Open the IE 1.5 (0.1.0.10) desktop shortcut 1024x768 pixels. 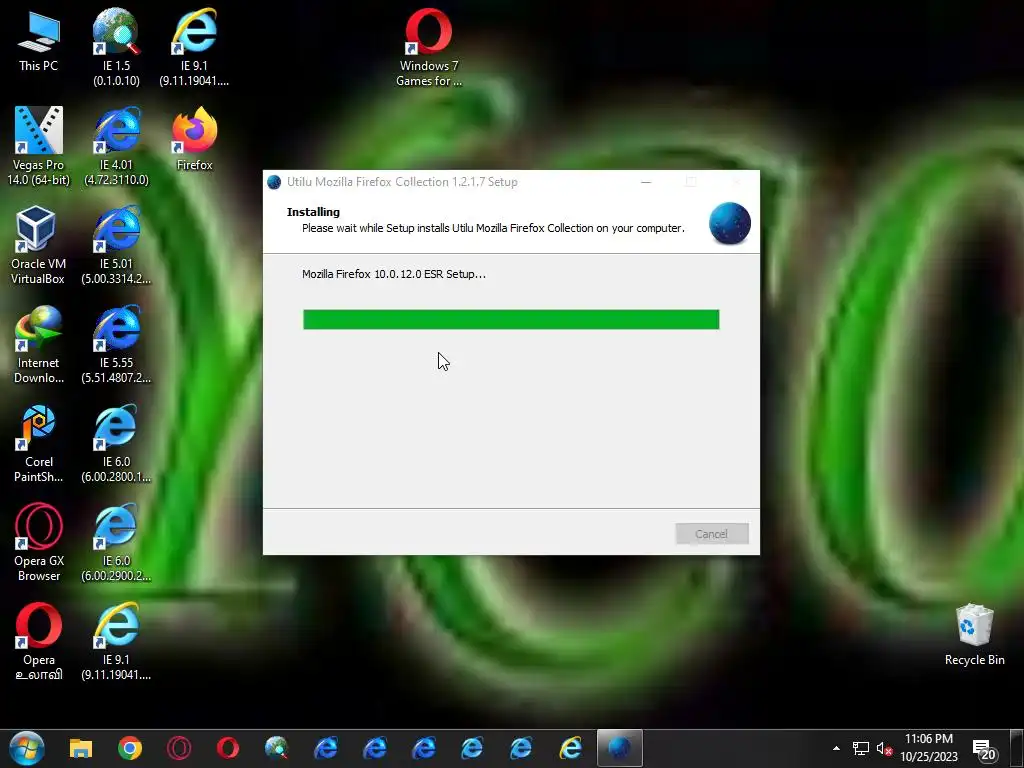tap(116, 47)
